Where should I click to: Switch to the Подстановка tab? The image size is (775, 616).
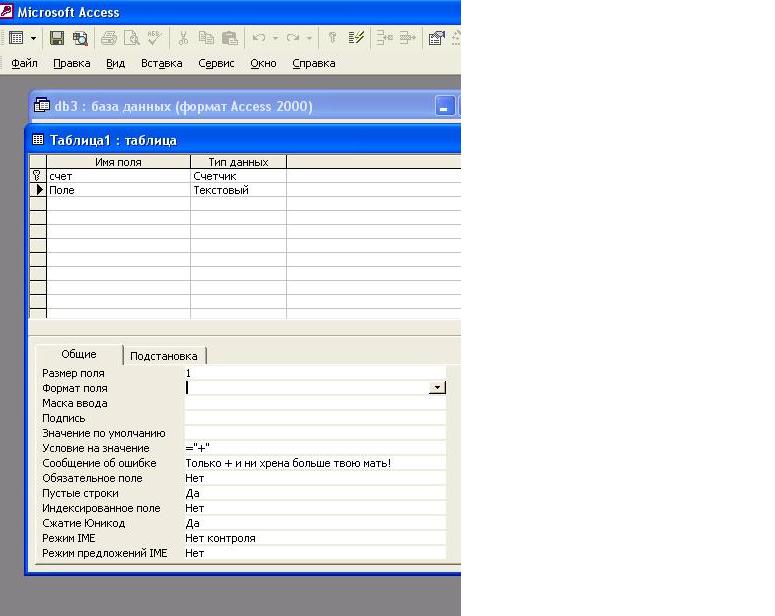coord(164,356)
